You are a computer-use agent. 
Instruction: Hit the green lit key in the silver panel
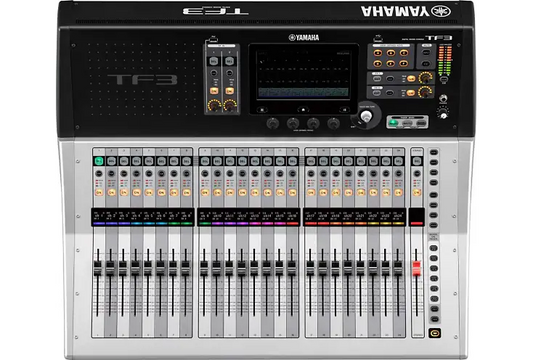tap(393, 123)
